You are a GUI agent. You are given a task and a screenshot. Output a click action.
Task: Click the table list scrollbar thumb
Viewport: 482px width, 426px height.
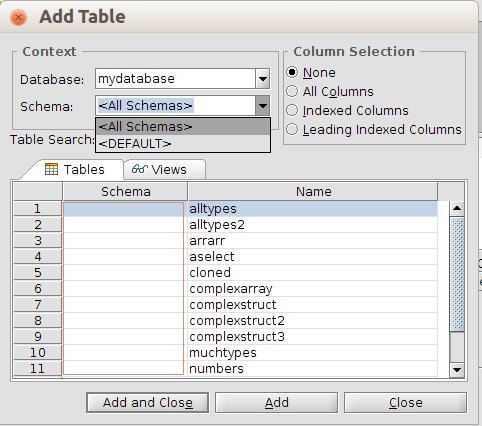coord(457,274)
